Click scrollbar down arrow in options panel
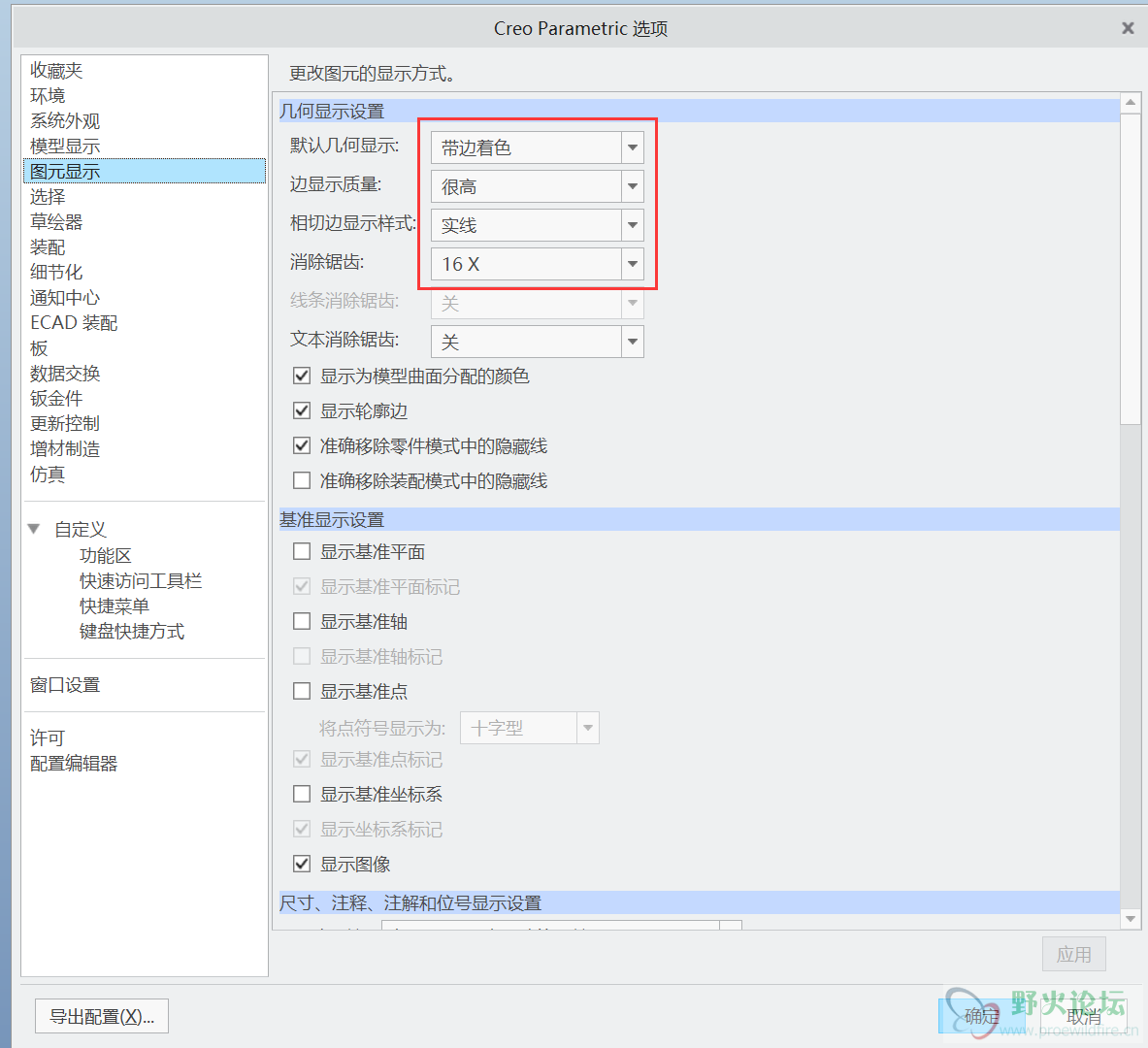This screenshot has height=1048, width=1148. tap(1131, 918)
